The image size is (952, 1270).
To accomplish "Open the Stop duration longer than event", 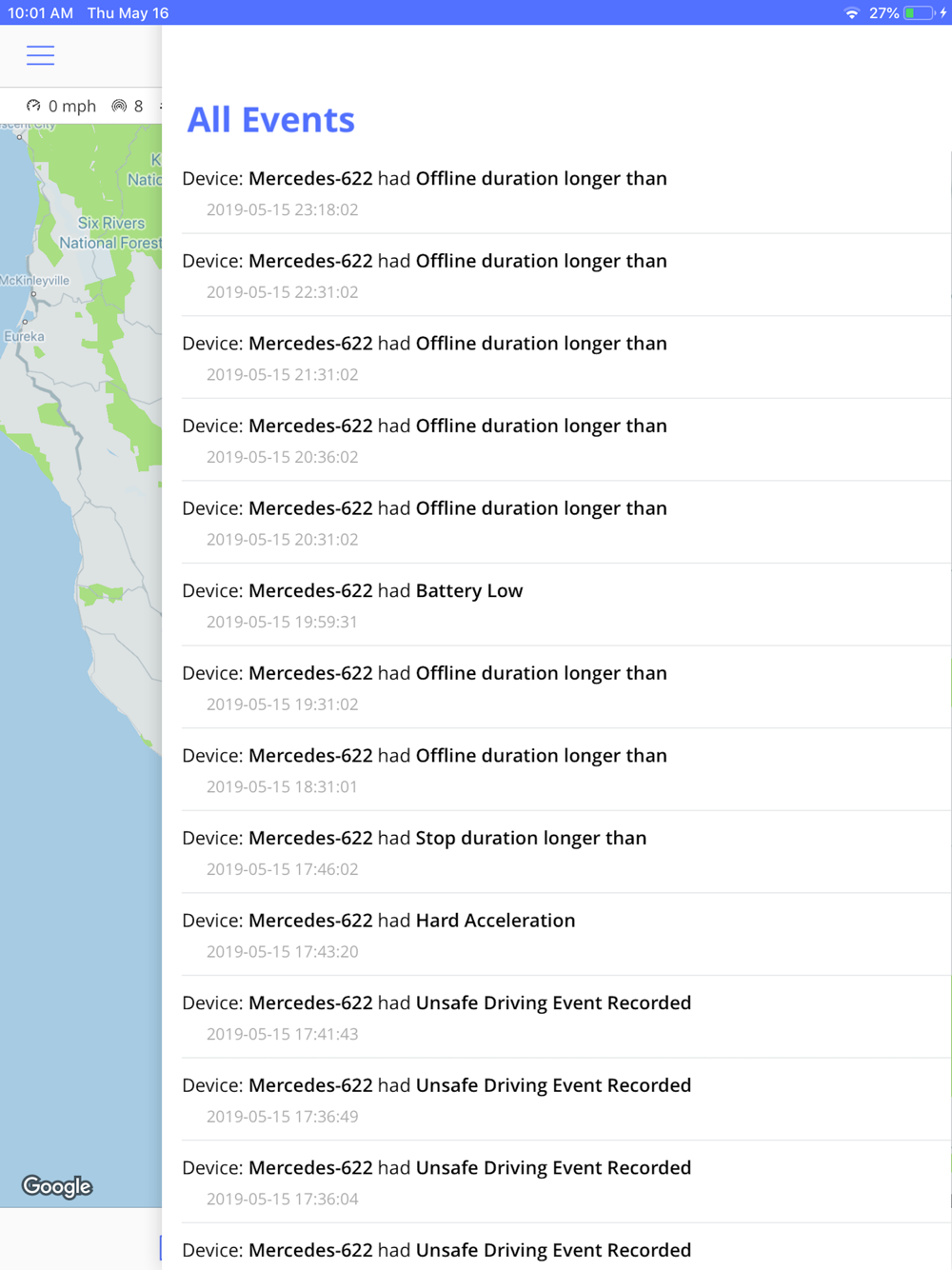I will (x=530, y=839).
